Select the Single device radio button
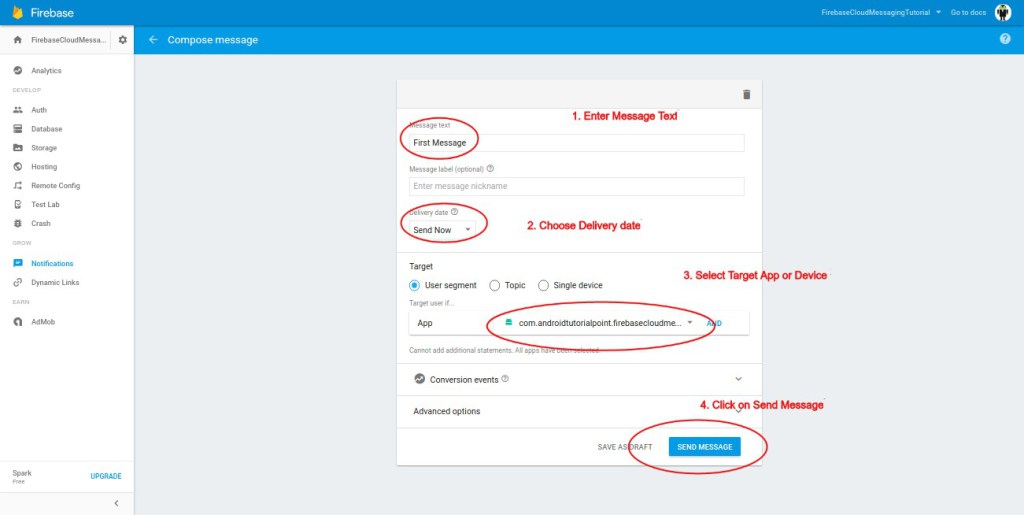 click(543, 285)
